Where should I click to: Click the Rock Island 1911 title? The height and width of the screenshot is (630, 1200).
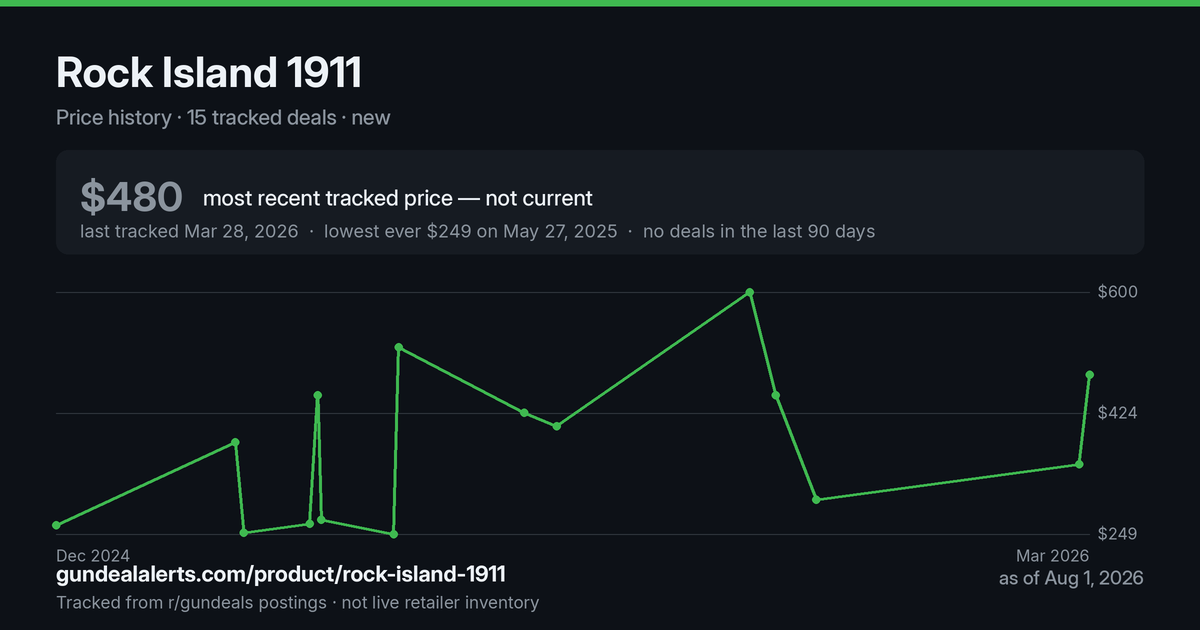point(209,72)
